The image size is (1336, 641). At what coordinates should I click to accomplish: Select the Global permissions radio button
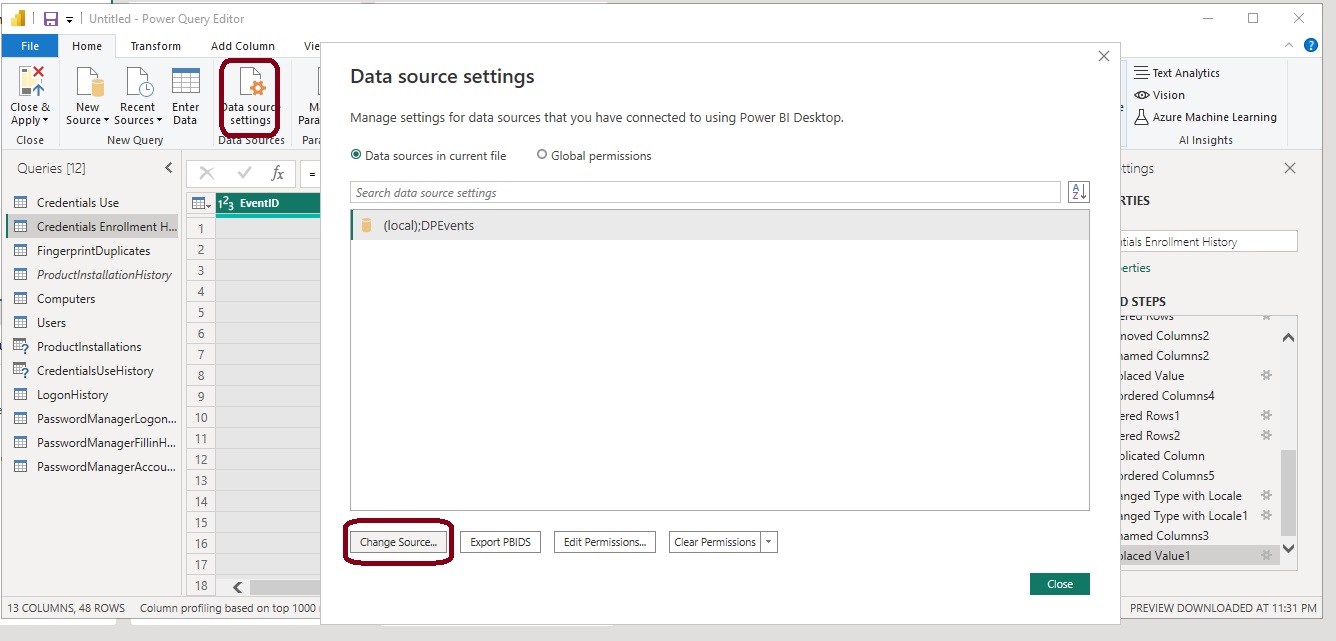click(542, 156)
